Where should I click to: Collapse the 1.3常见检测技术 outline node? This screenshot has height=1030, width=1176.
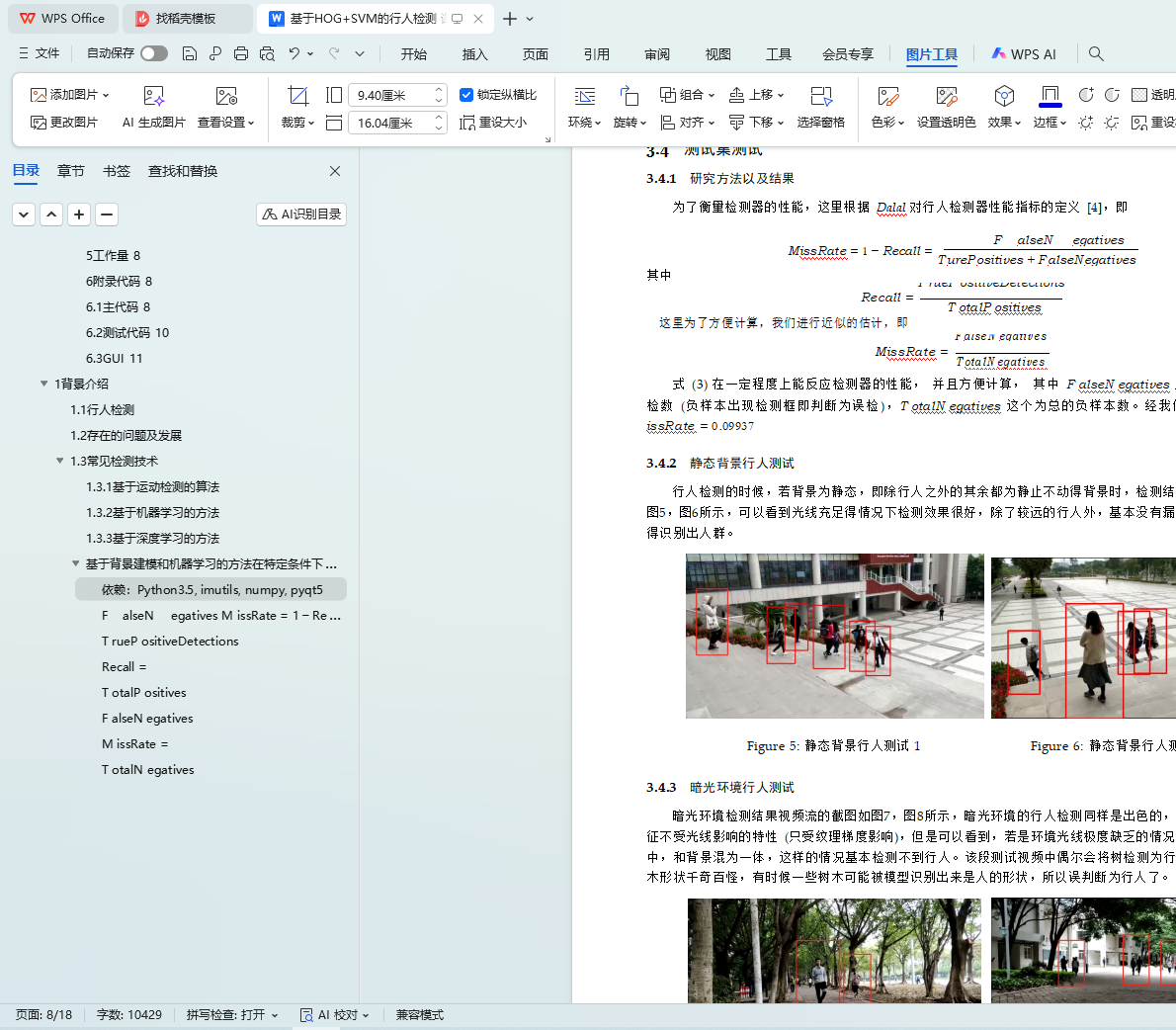coord(60,461)
